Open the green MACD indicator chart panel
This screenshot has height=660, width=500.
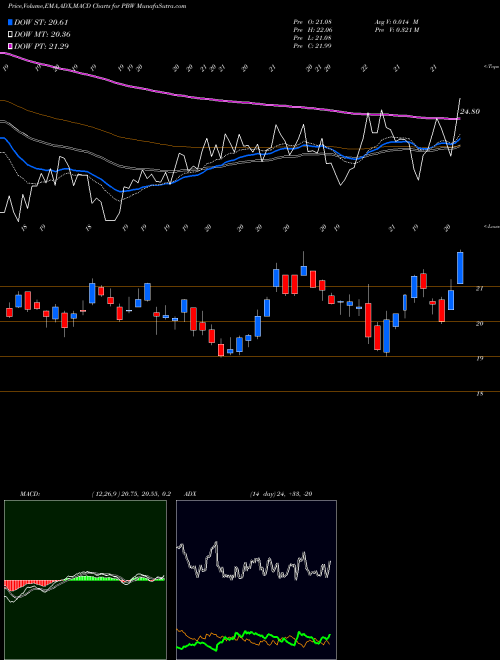pyautogui.click(x=85, y=580)
